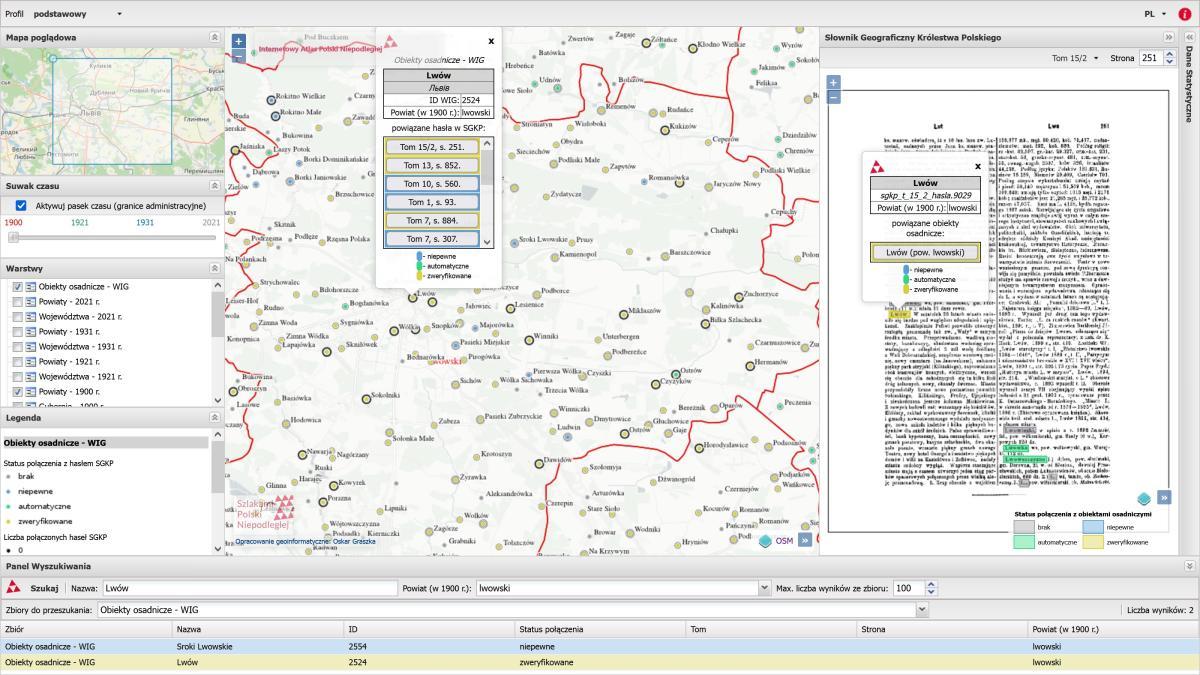This screenshot has height=675, width=1200.
Task: Click the Województwa - 2021 r. layer icon
Action: pos(31,317)
